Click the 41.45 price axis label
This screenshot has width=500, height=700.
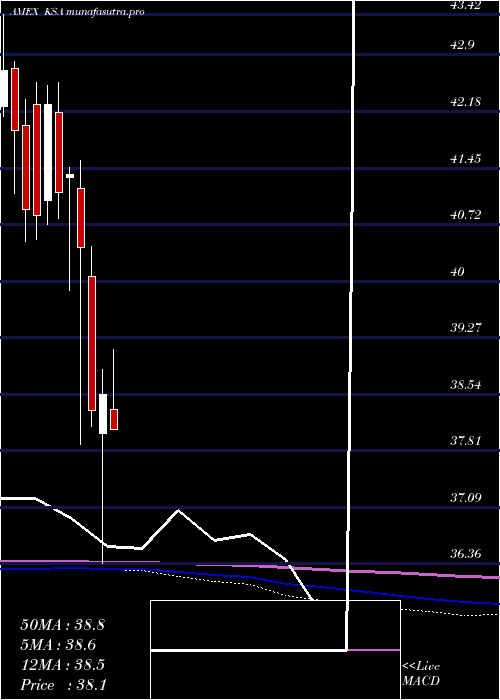click(x=468, y=158)
